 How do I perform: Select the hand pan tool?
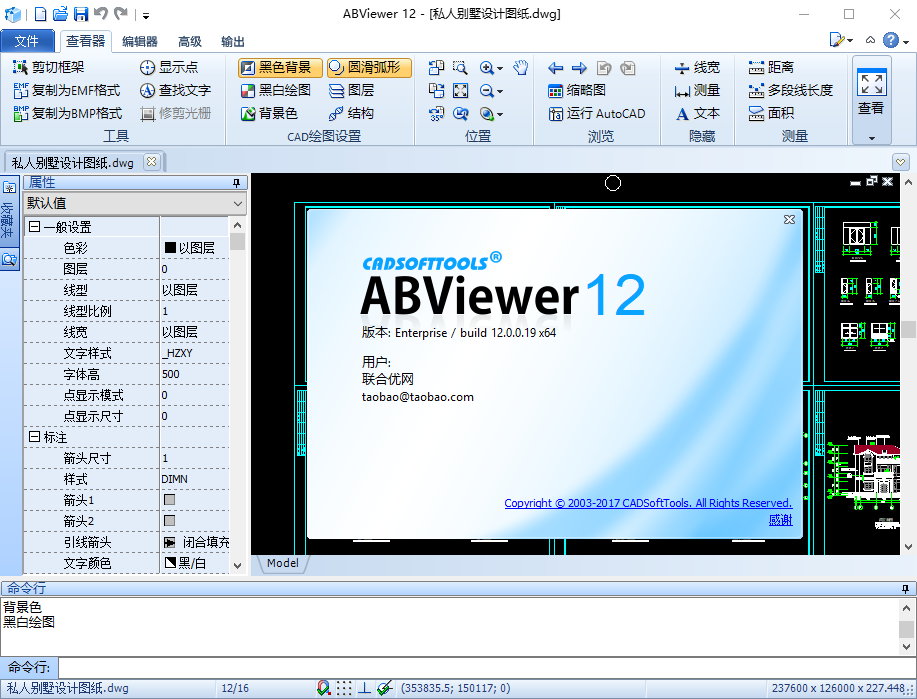[520, 68]
